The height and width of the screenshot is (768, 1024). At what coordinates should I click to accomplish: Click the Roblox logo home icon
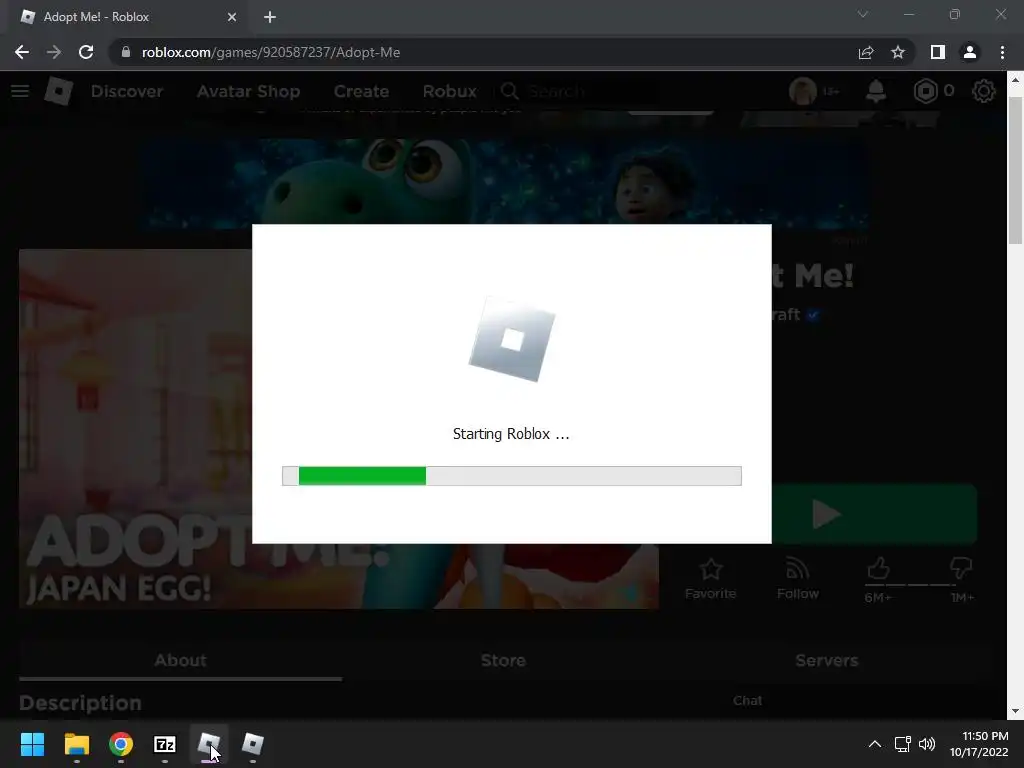pyautogui.click(x=58, y=91)
